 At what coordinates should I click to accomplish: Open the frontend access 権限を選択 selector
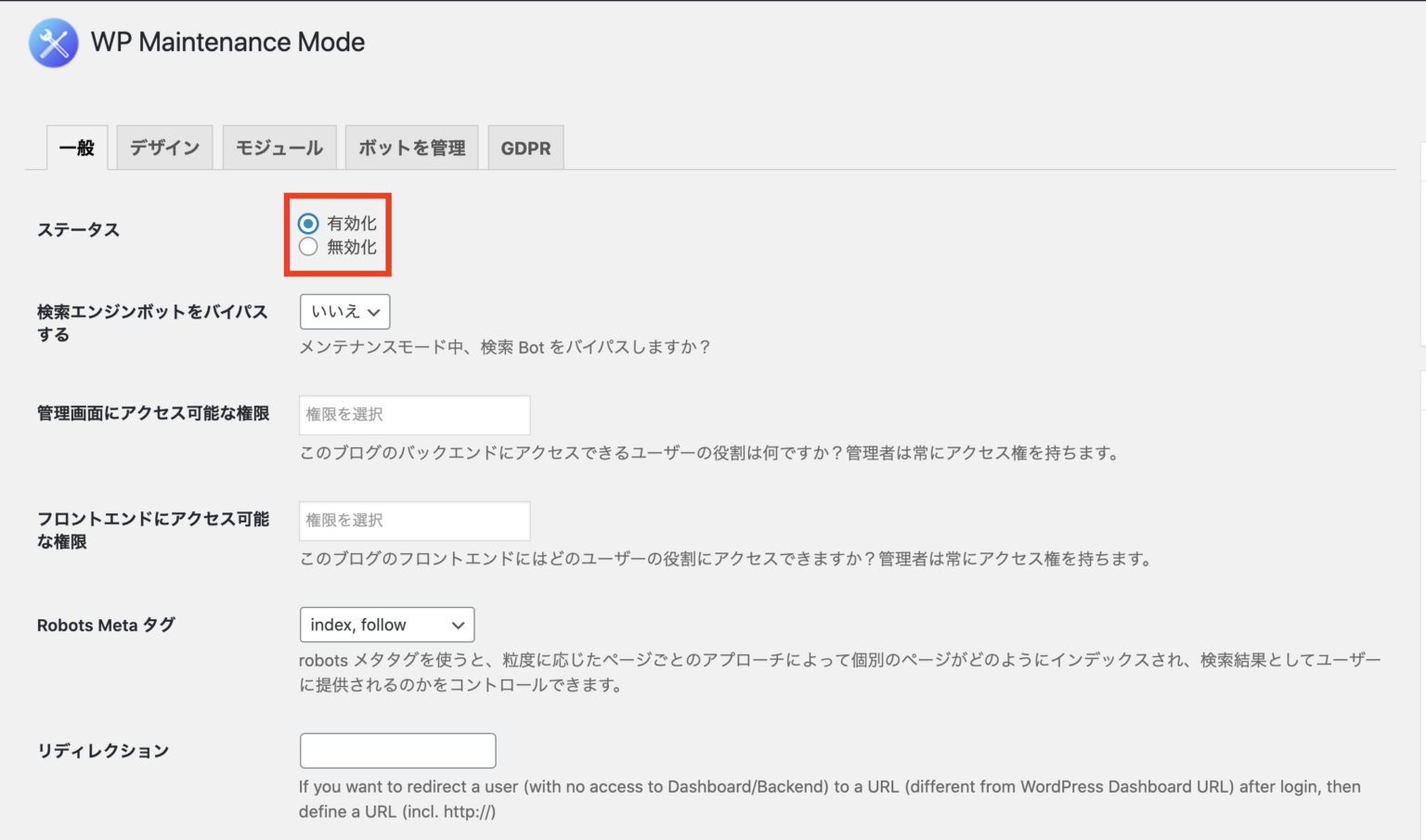(414, 521)
